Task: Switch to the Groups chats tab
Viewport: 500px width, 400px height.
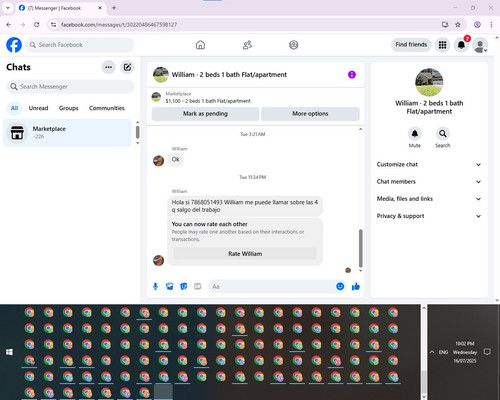Action: (68, 108)
